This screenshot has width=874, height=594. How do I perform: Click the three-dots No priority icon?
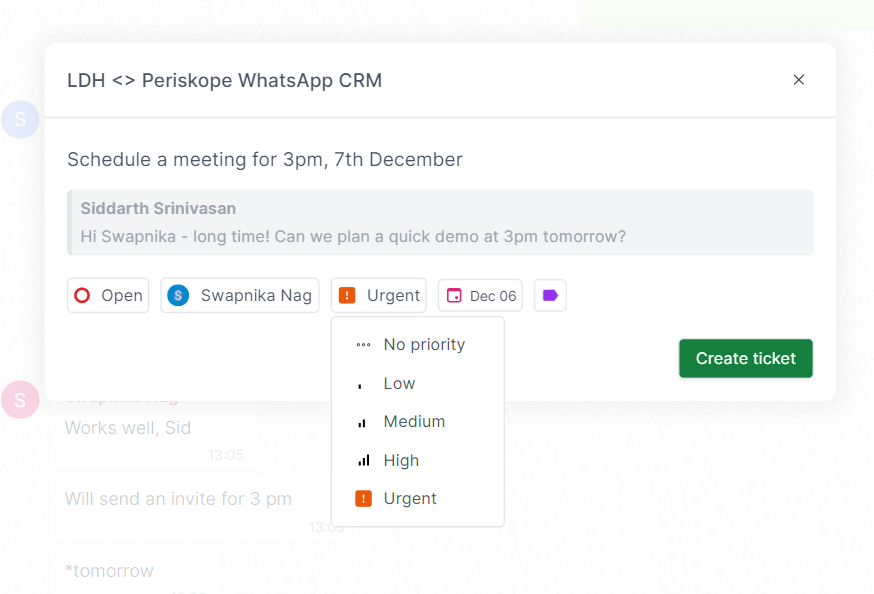pos(363,345)
